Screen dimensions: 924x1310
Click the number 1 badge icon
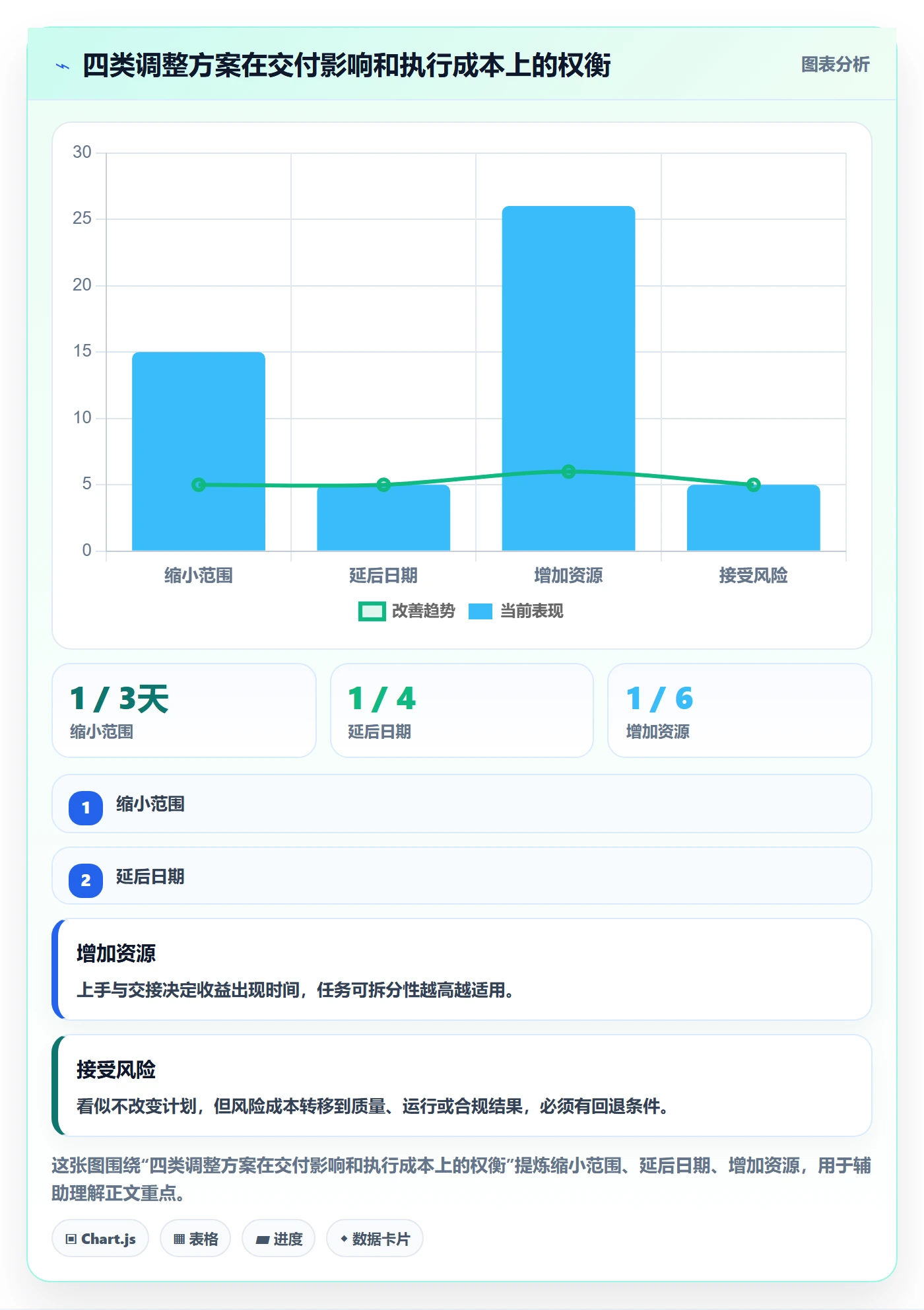tap(86, 808)
